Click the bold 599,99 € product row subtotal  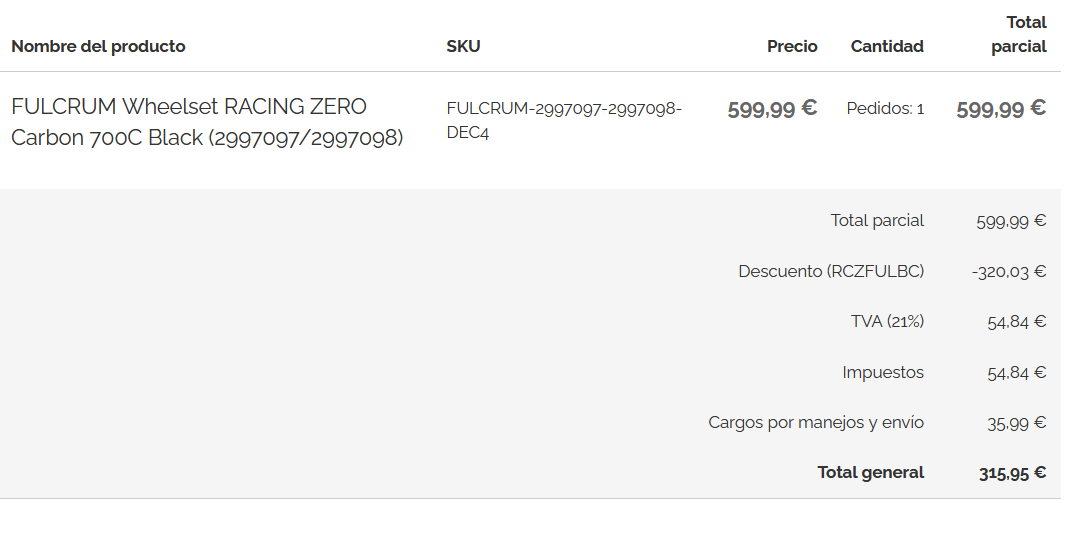pos(1001,109)
